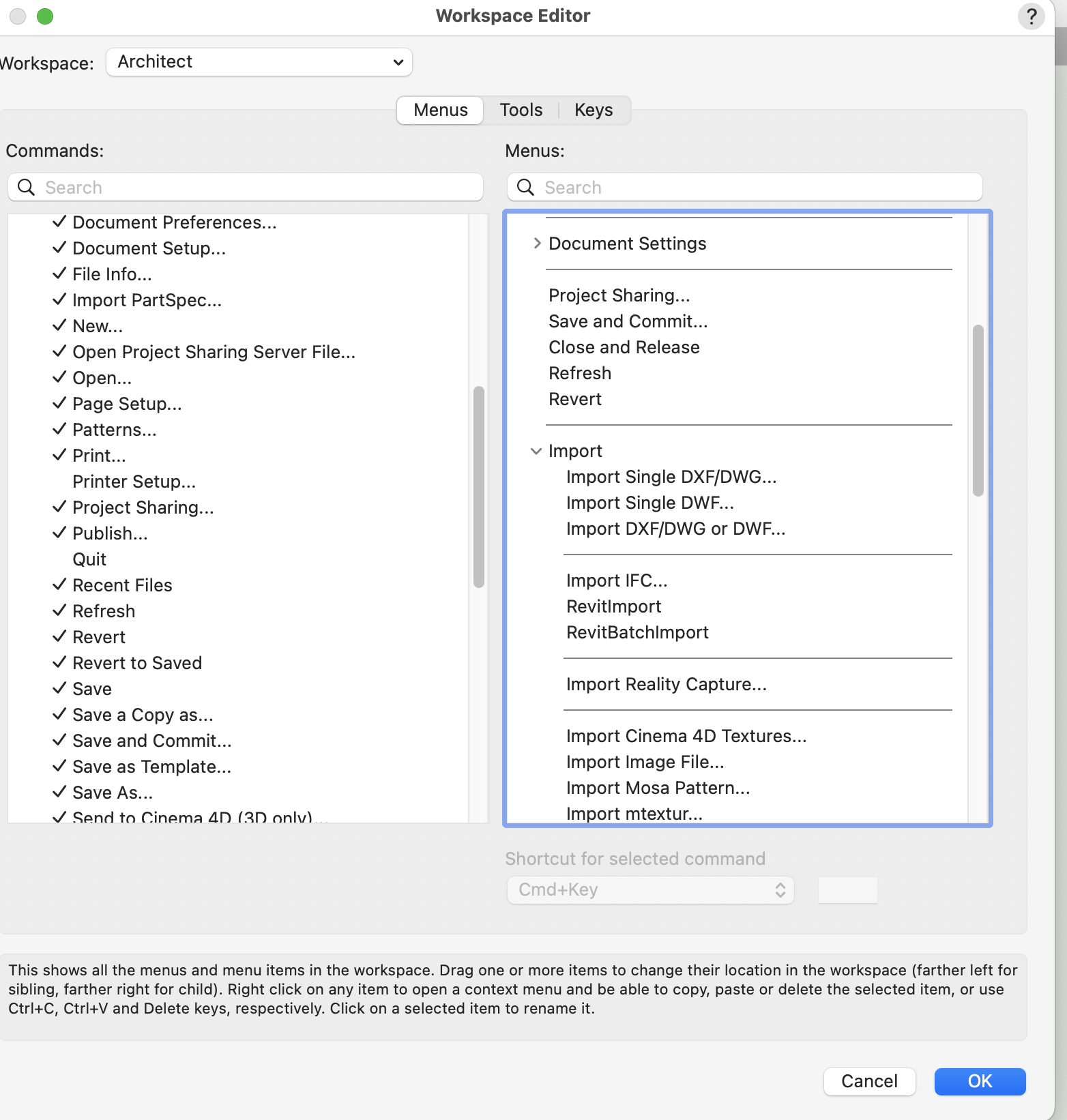
Task: Click the help question mark button
Action: click(1031, 16)
